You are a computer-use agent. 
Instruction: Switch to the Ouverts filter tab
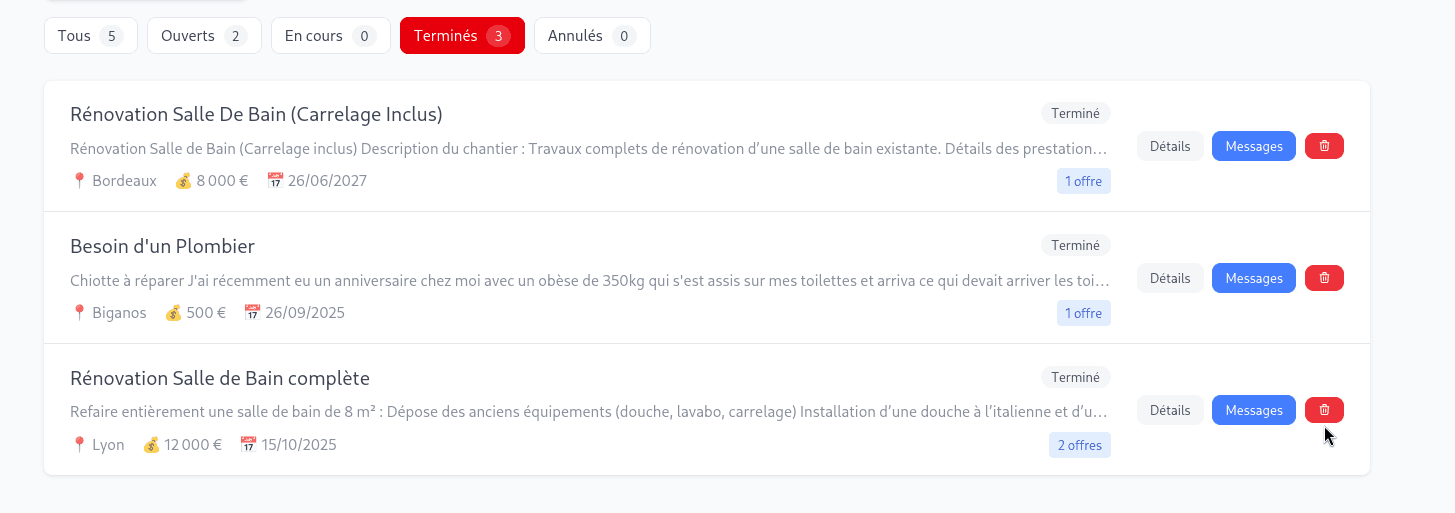[204, 36]
